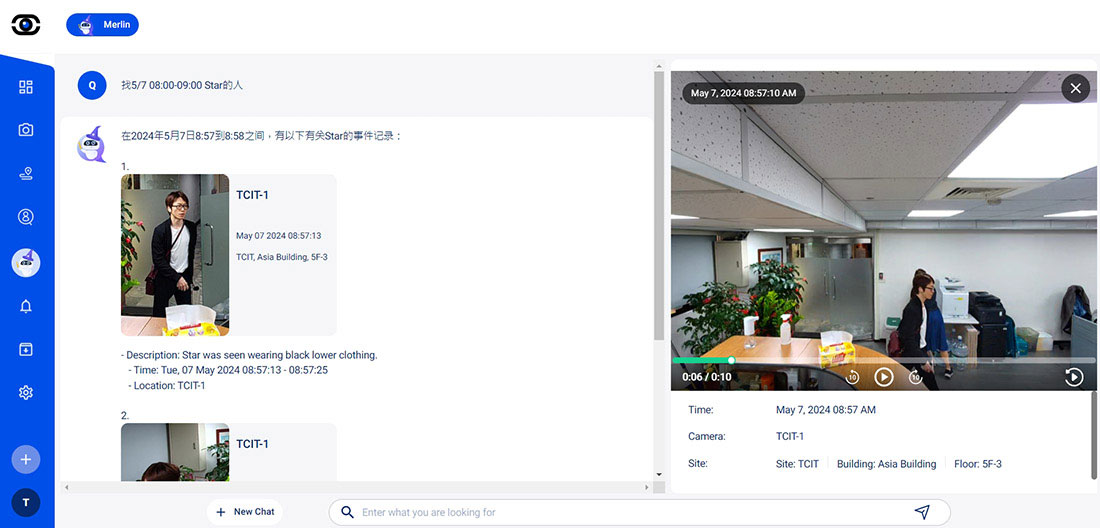Open the person profiles icon in sidebar
Screen dimensions: 1100x528
tap(26, 217)
